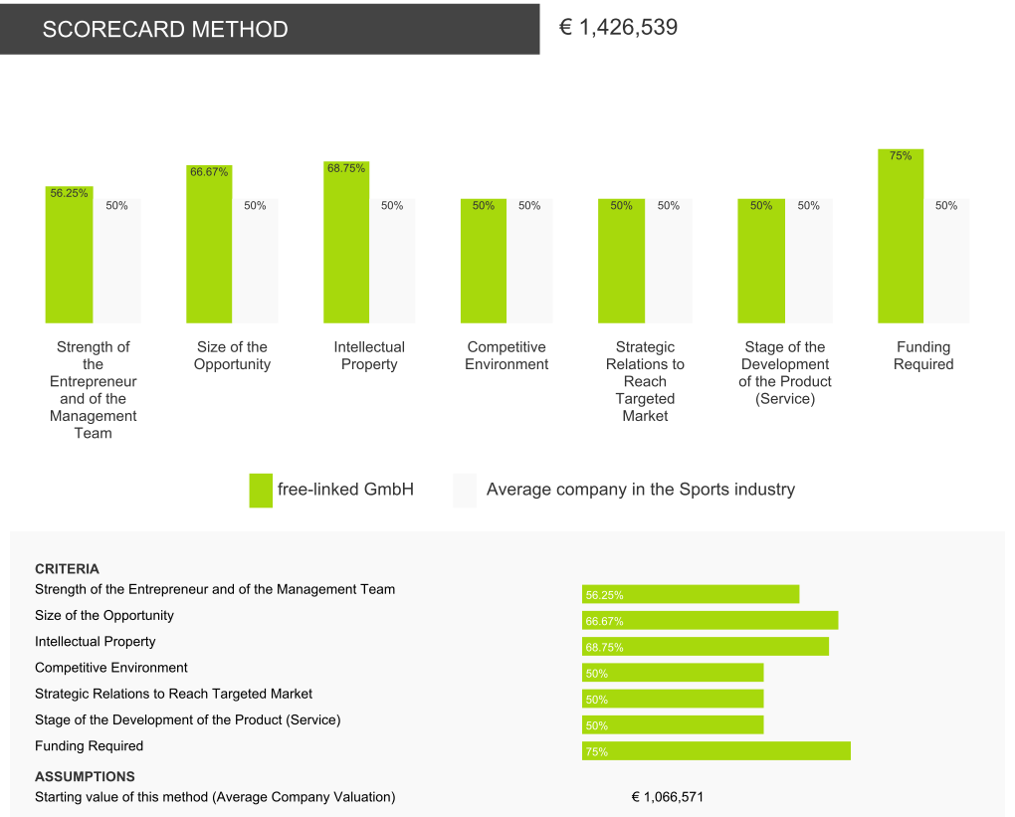Click the € 1,426,539 valuation figure
Image resolution: width=1015 pixels, height=817 pixels.
tap(618, 28)
